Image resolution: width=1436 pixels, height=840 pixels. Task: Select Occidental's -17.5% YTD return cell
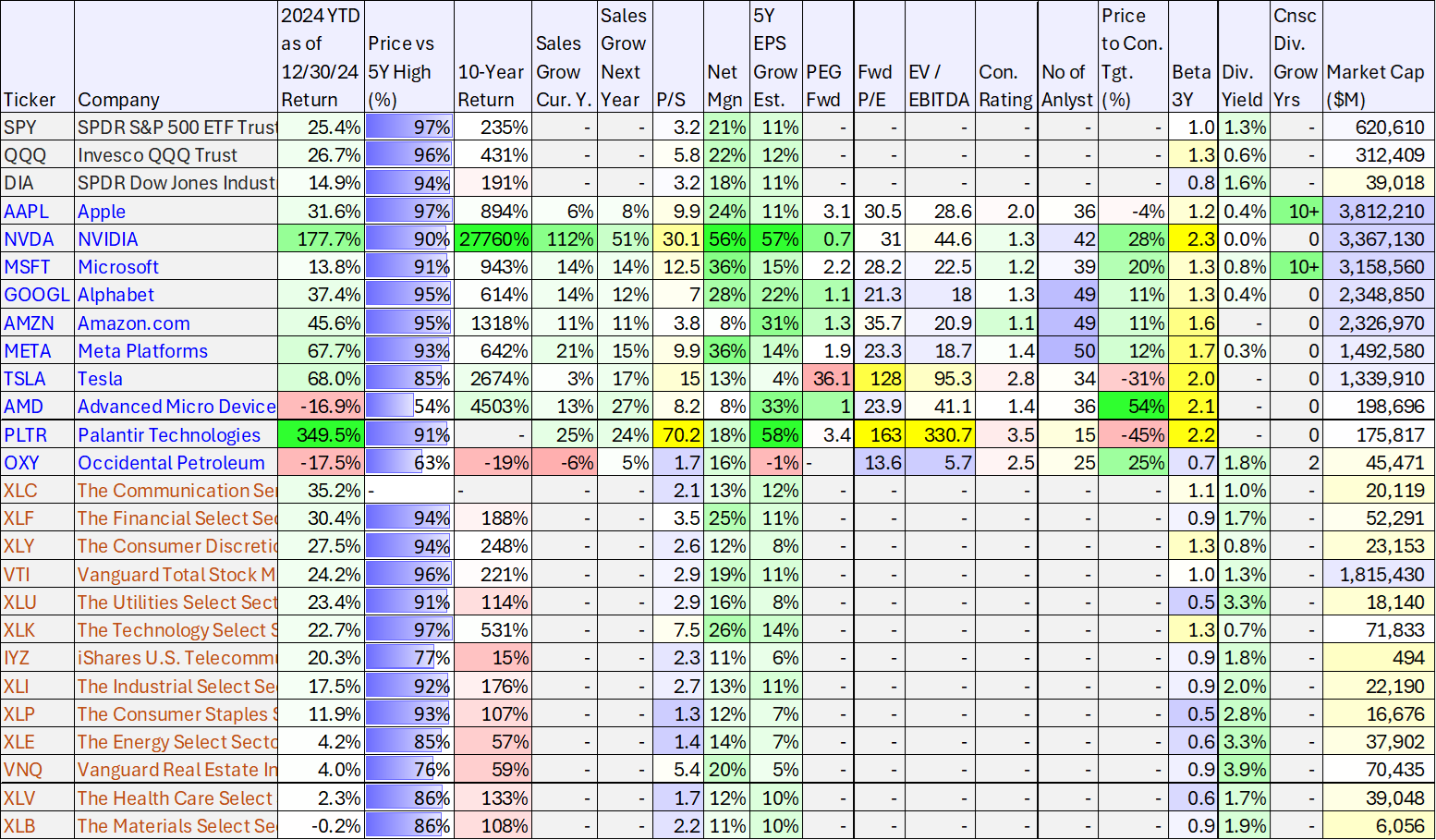pyautogui.click(x=322, y=463)
